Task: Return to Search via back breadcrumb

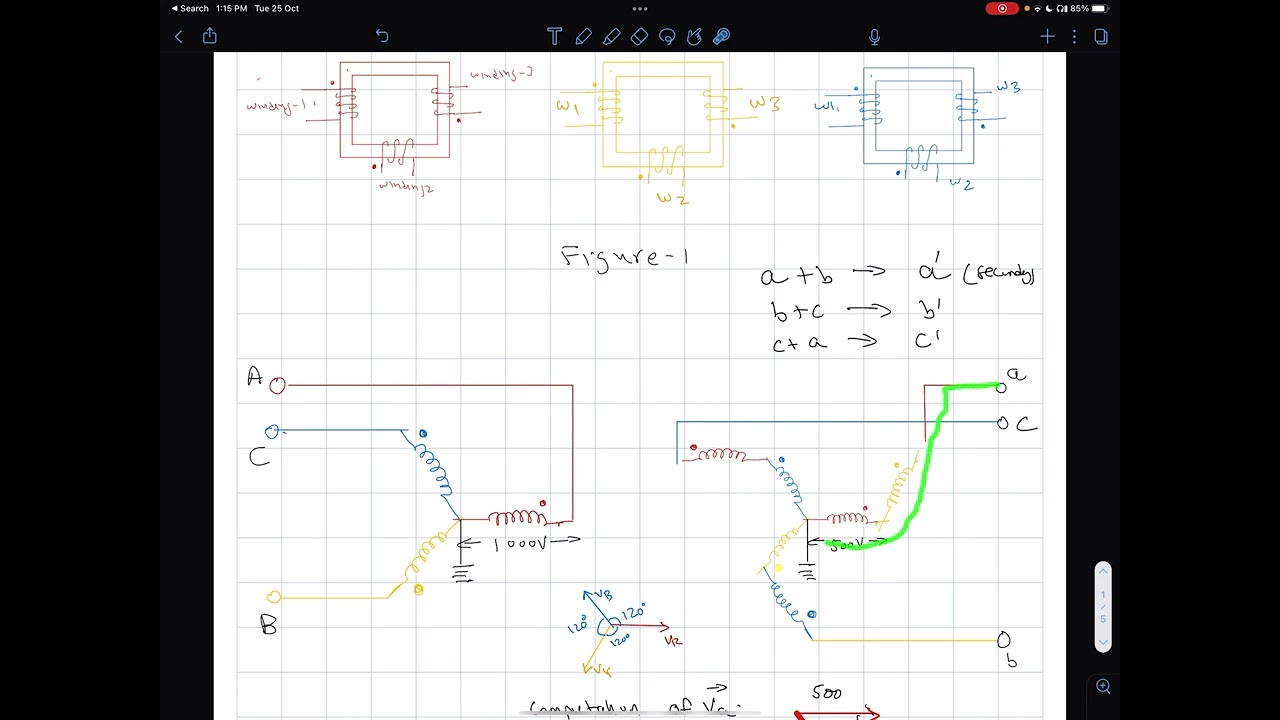Action: point(190,8)
